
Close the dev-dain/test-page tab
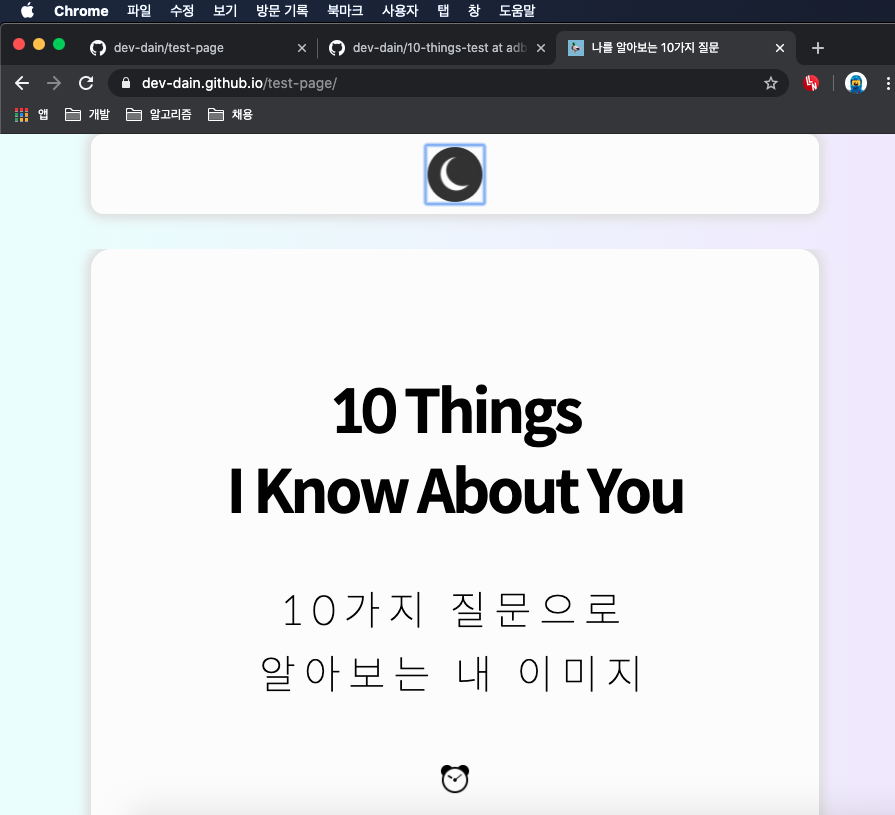pos(302,49)
